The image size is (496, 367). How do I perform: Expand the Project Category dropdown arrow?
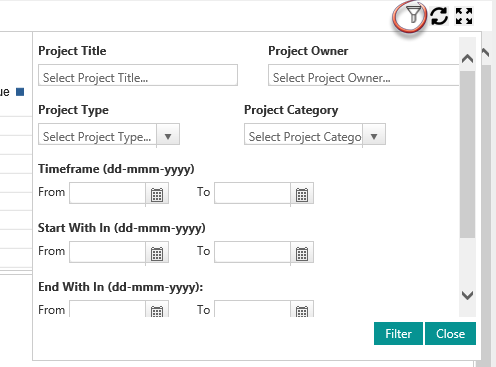click(x=374, y=136)
